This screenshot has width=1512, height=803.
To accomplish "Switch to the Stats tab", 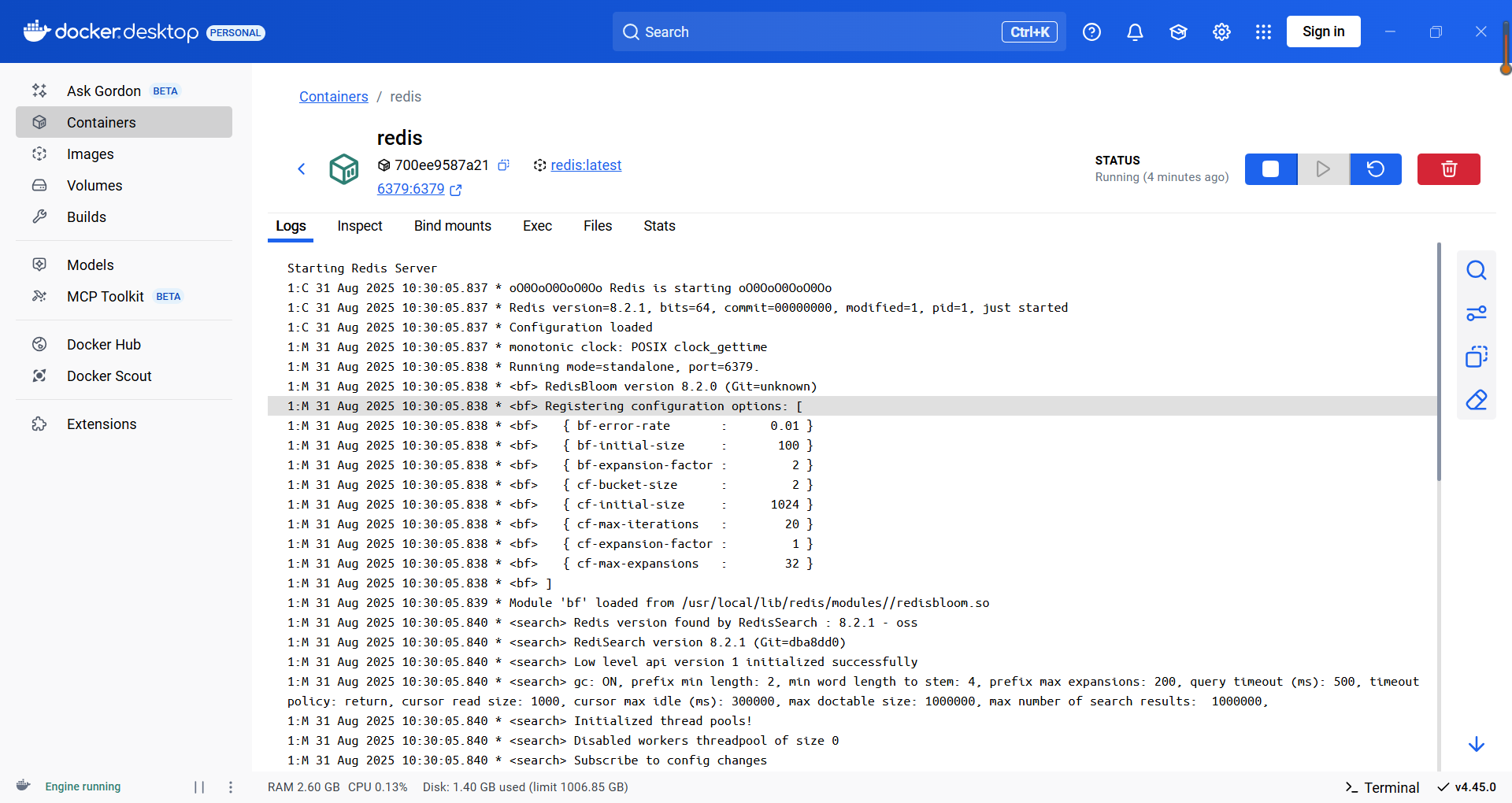I will point(659,226).
